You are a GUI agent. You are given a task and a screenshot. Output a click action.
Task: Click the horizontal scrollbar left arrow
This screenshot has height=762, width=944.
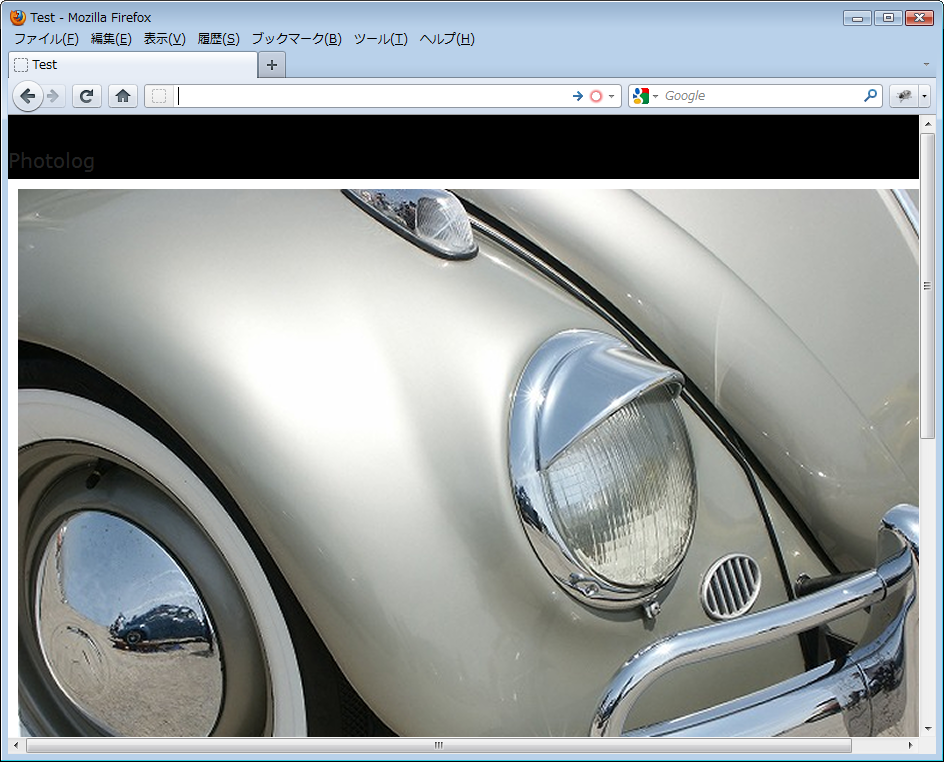pos(16,745)
